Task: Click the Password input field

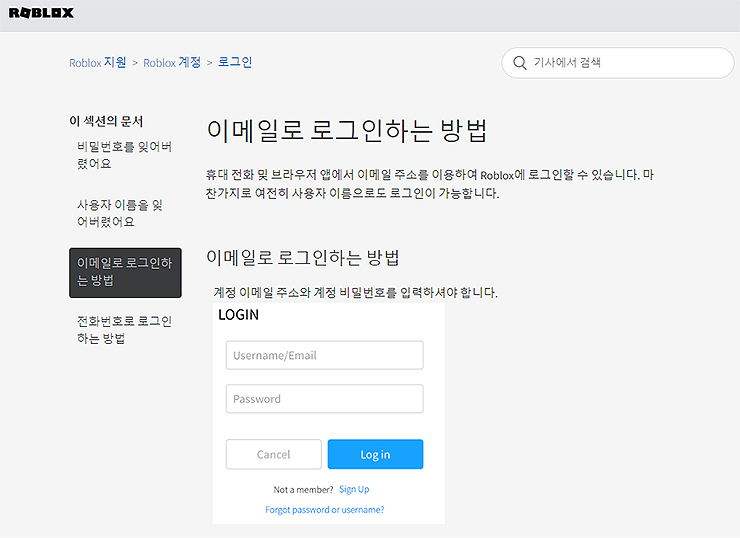Action: [325, 399]
